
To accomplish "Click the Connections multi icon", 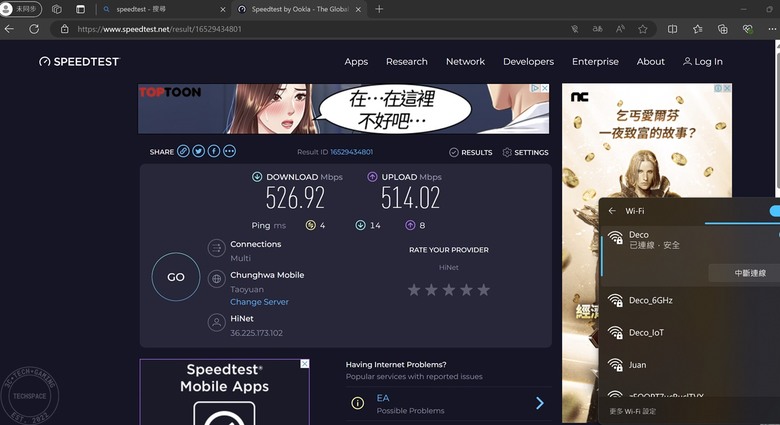I will coord(216,248).
